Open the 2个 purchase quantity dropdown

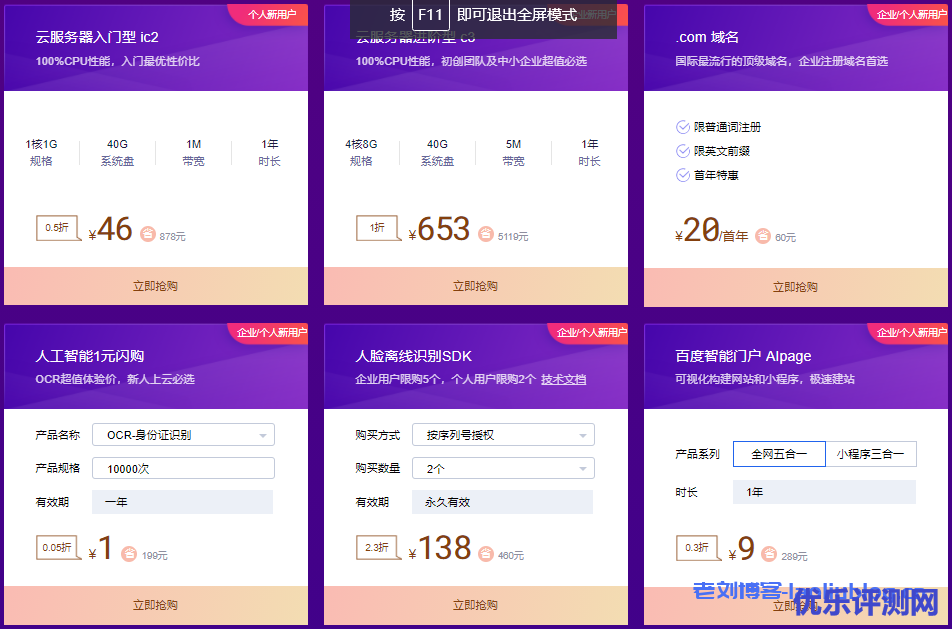(503, 468)
